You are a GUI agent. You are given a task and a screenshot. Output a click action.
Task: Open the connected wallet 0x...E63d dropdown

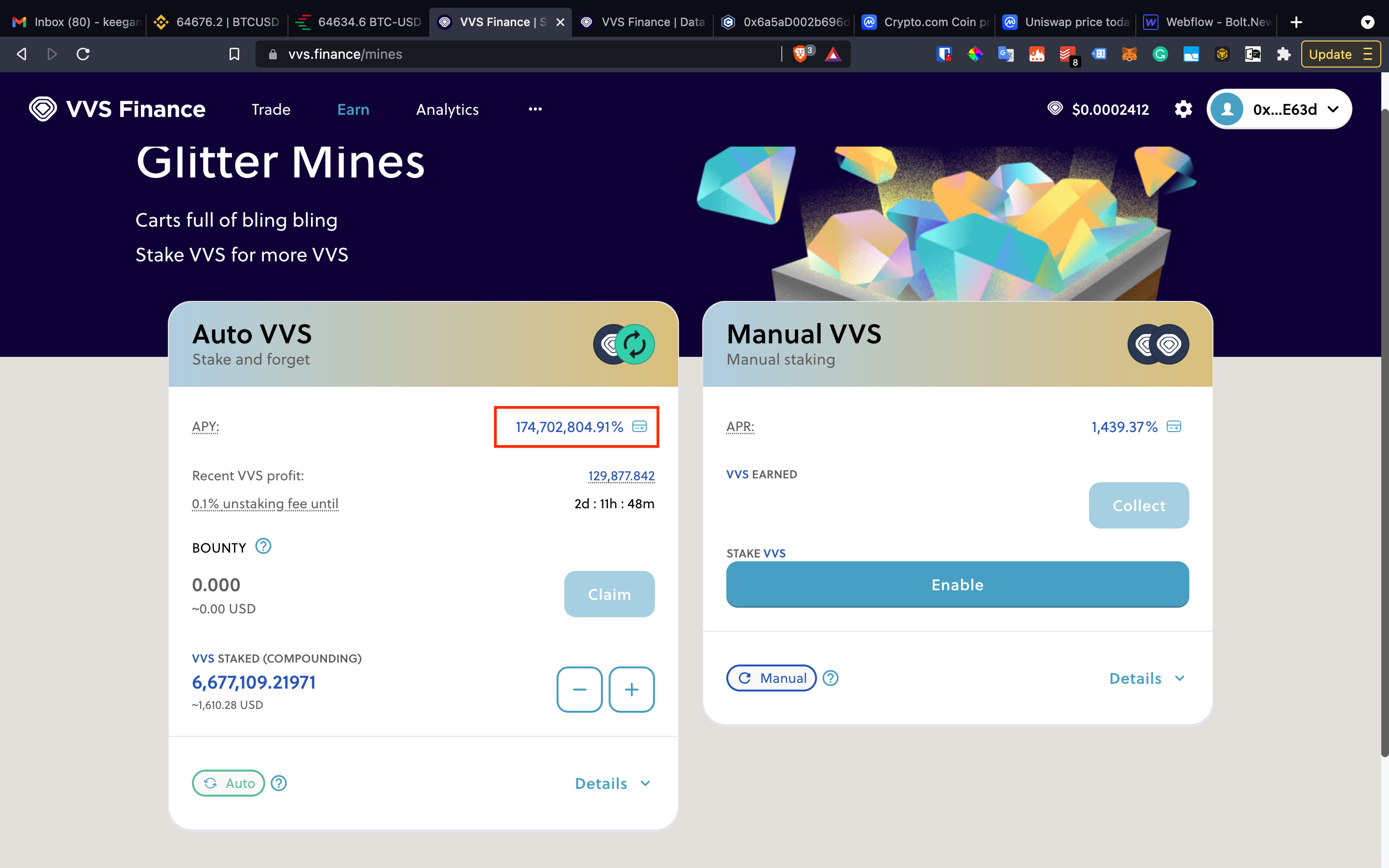pos(1279,108)
